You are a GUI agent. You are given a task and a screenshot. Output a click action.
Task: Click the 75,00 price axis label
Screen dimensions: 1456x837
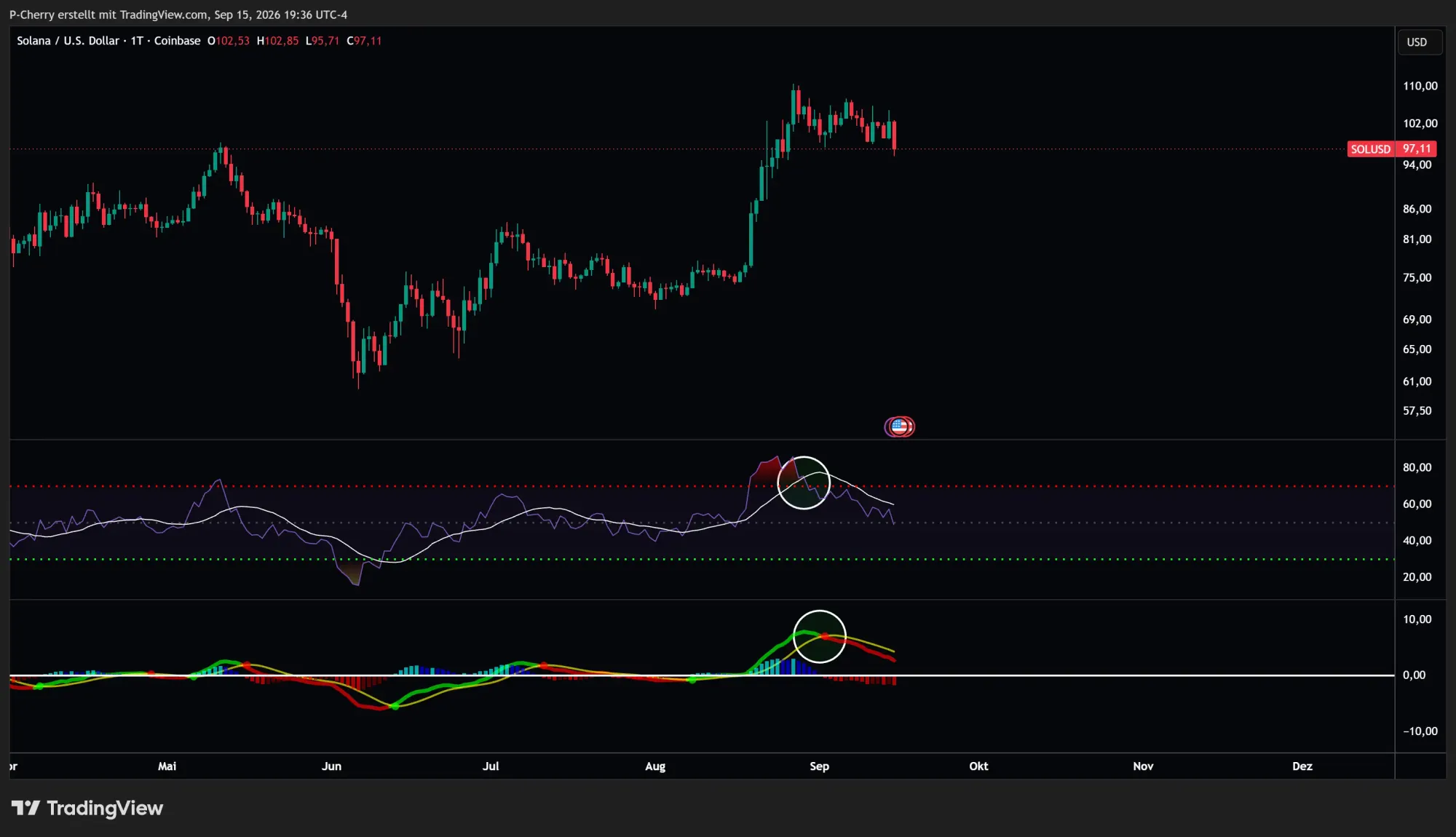[1417, 278]
